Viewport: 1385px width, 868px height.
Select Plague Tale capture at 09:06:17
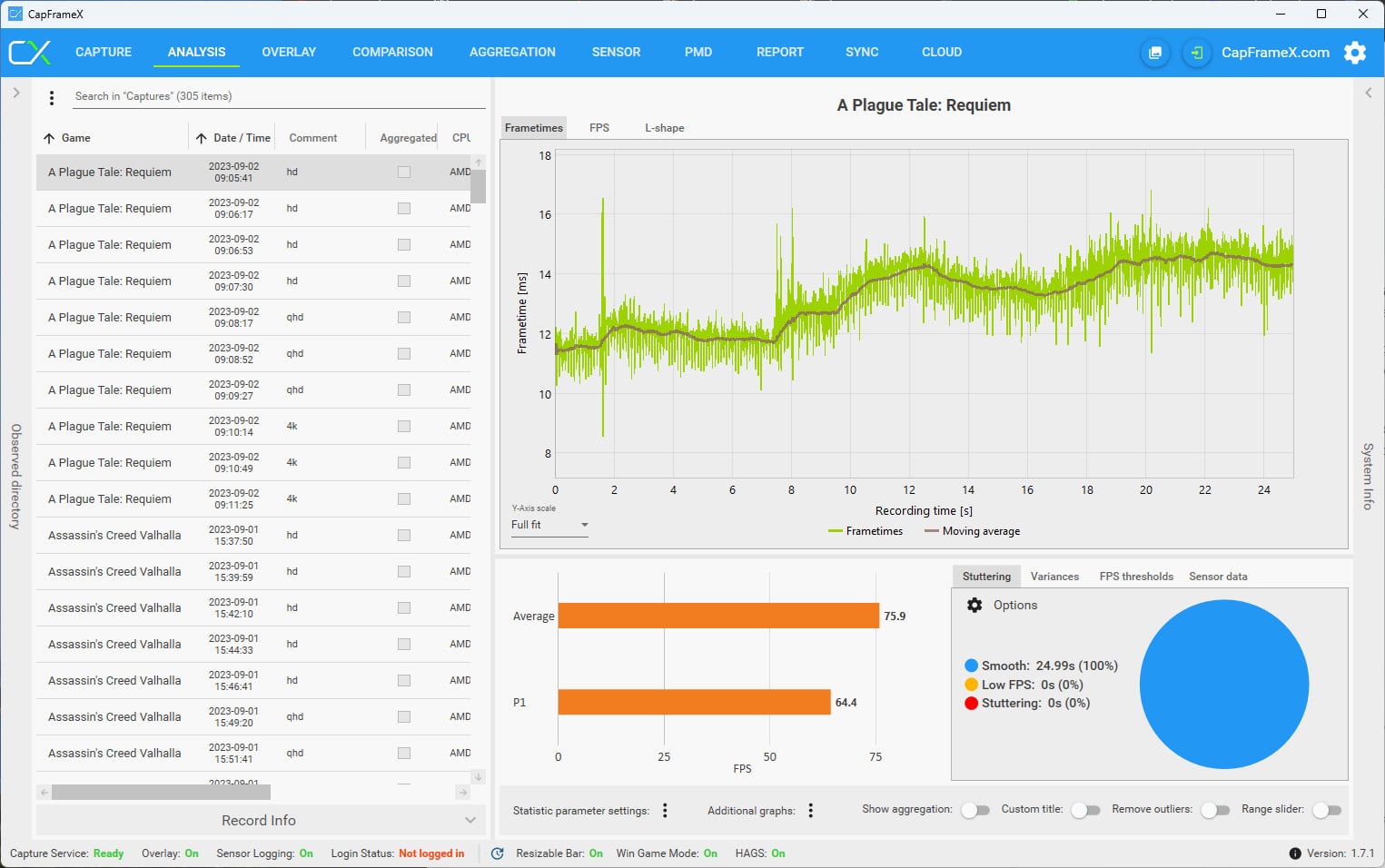(254, 209)
